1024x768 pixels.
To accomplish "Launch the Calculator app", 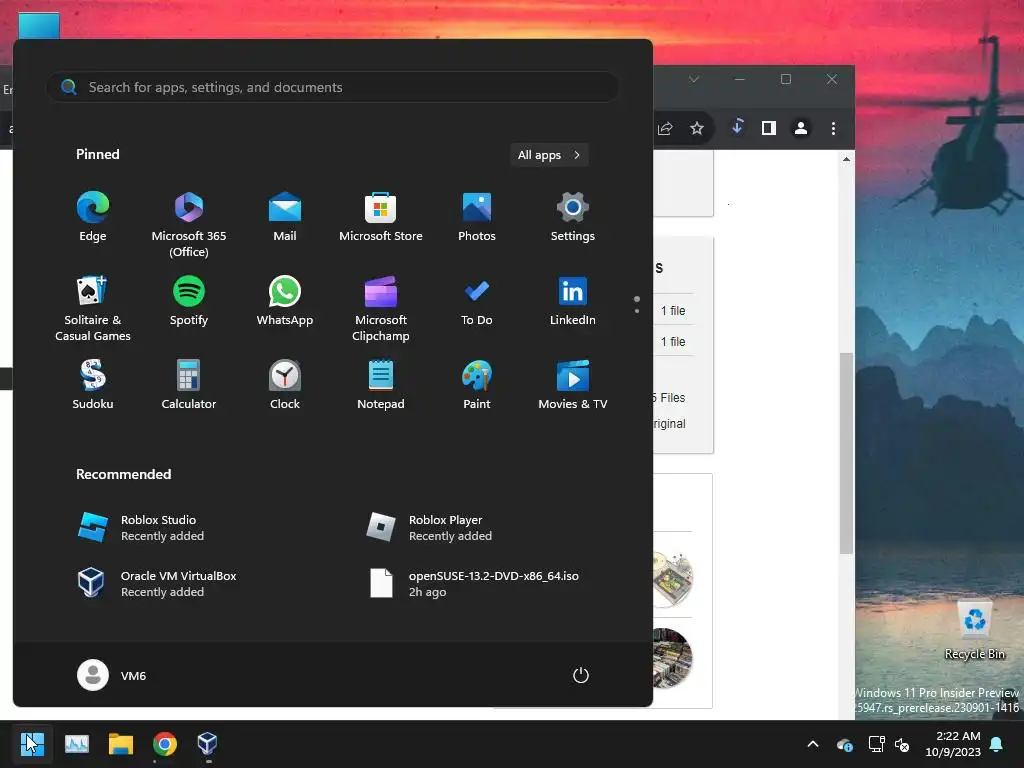I will [x=189, y=385].
